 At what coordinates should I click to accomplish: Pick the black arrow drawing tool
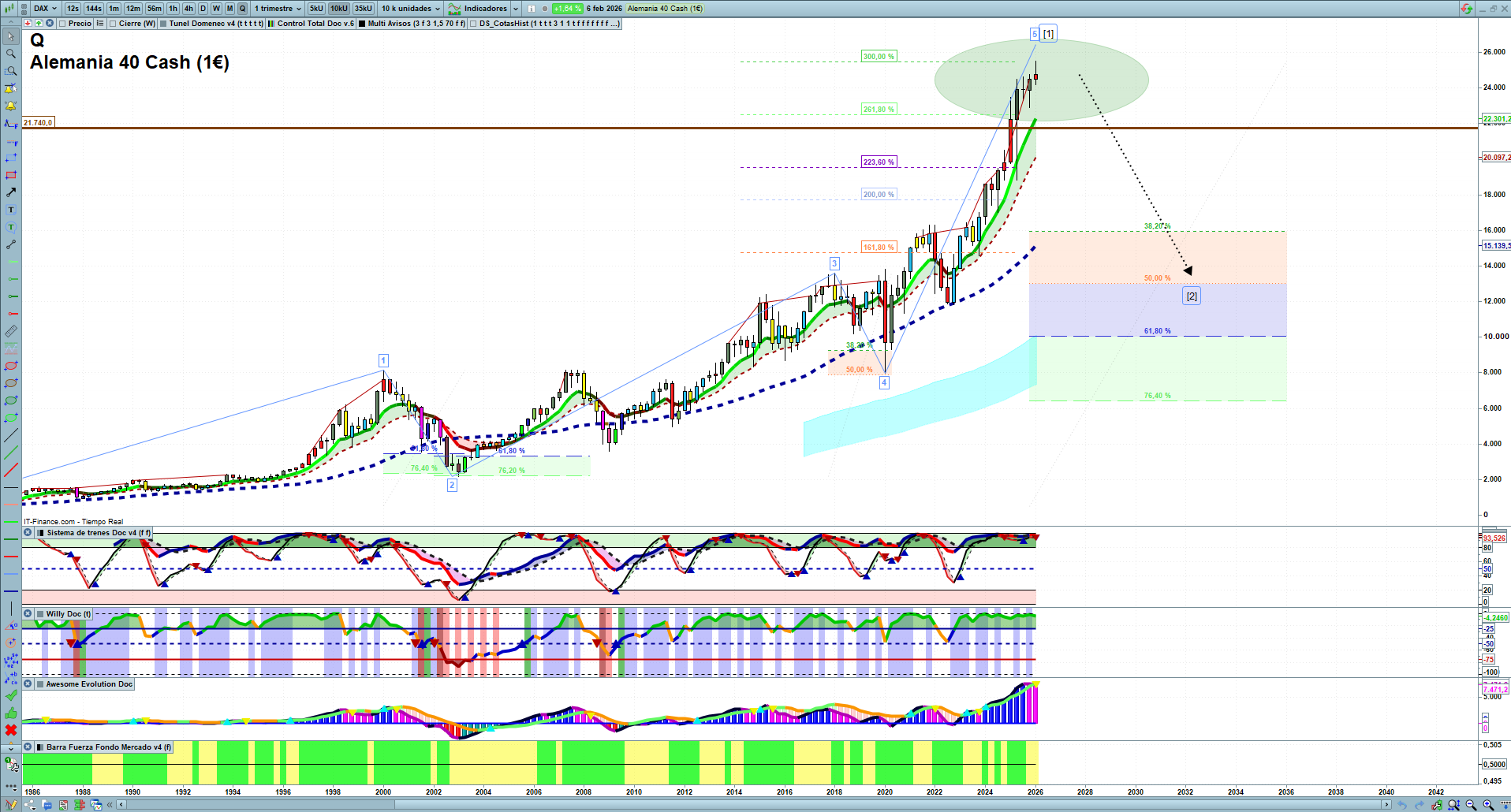pos(11,192)
